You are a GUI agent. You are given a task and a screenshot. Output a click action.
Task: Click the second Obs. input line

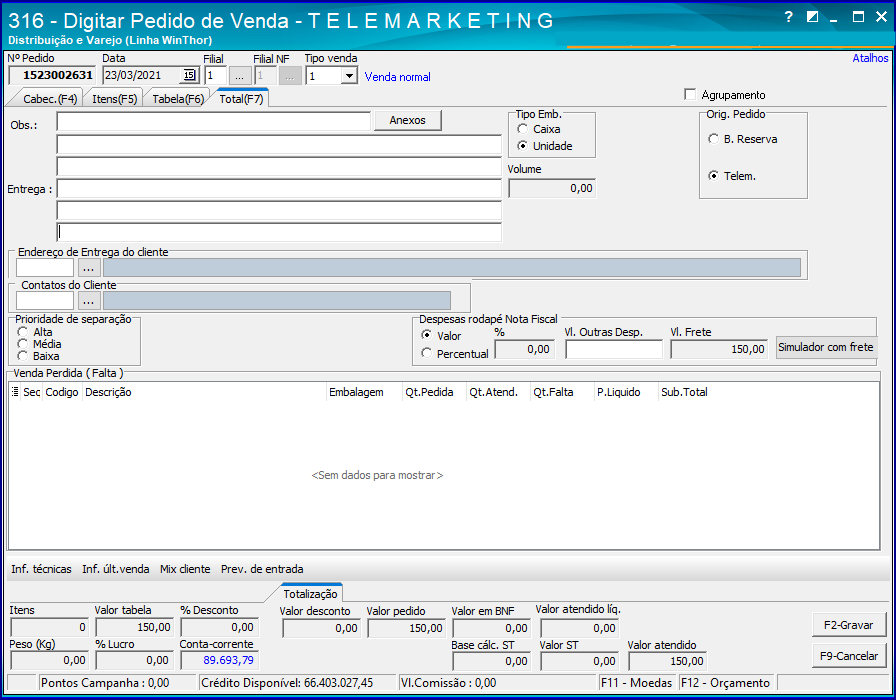(x=279, y=145)
